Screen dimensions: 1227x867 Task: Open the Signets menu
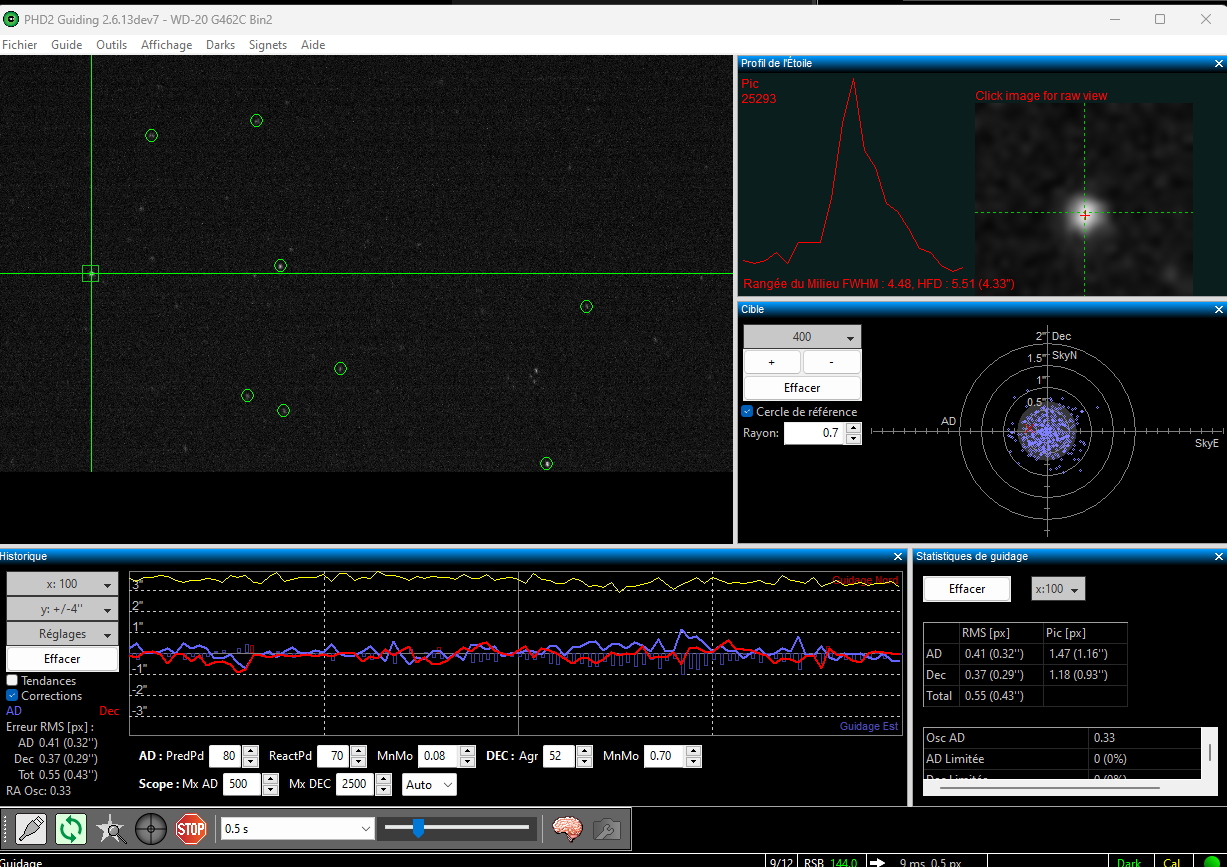(x=268, y=45)
